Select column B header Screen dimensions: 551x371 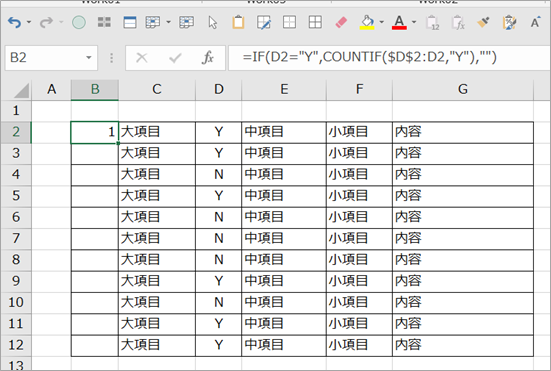(x=95, y=90)
